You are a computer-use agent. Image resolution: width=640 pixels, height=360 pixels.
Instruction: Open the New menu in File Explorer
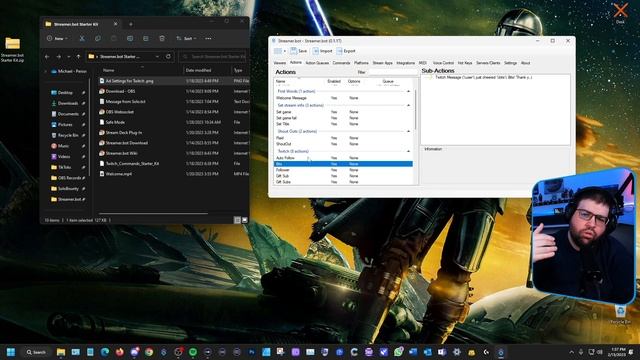[x=58, y=38]
